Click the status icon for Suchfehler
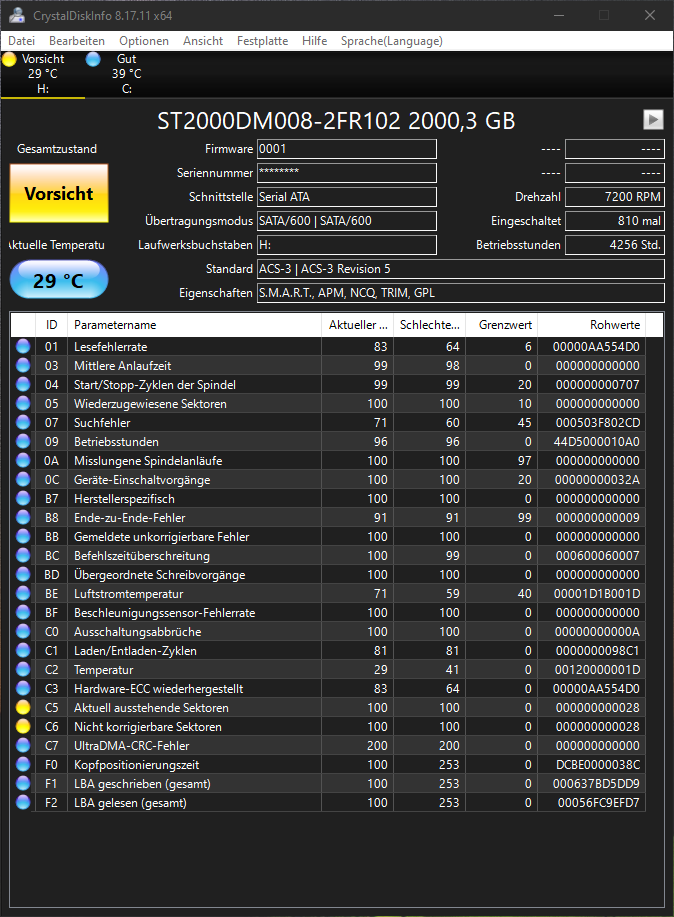Image resolution: width=674 pixels, height=917 pixels. 23,422
